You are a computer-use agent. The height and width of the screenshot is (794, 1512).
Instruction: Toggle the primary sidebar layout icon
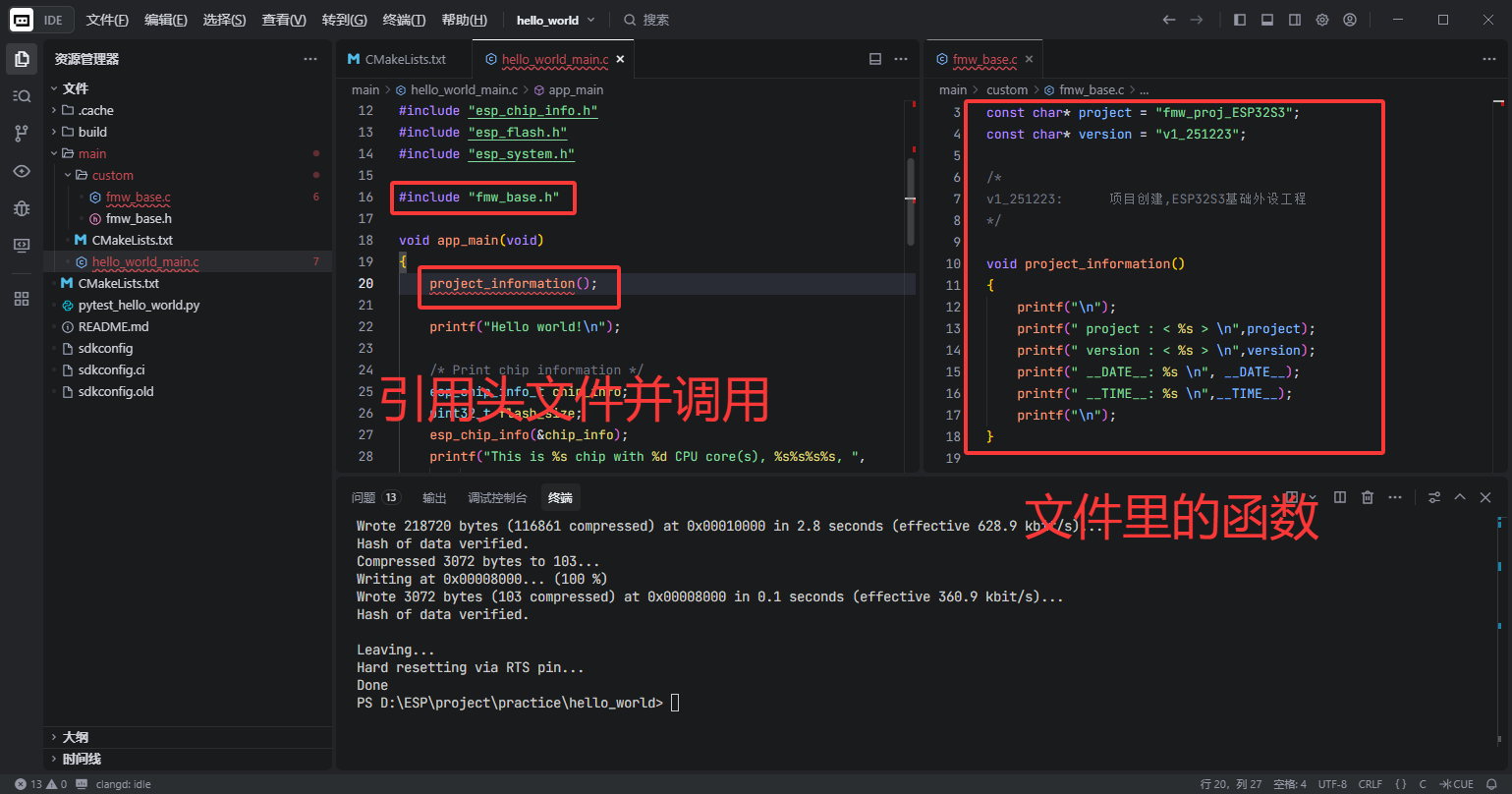tap(1240, 20)
